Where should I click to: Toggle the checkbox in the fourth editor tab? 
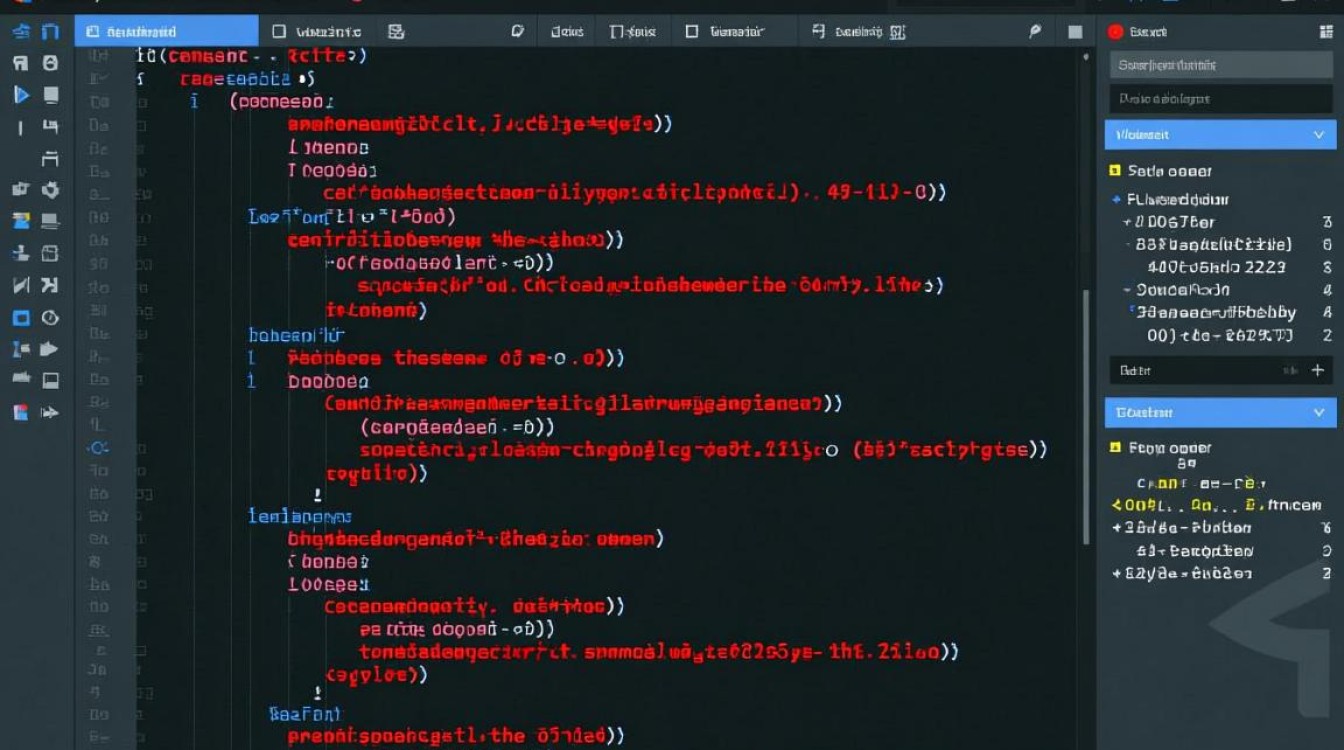pos(691,32)
